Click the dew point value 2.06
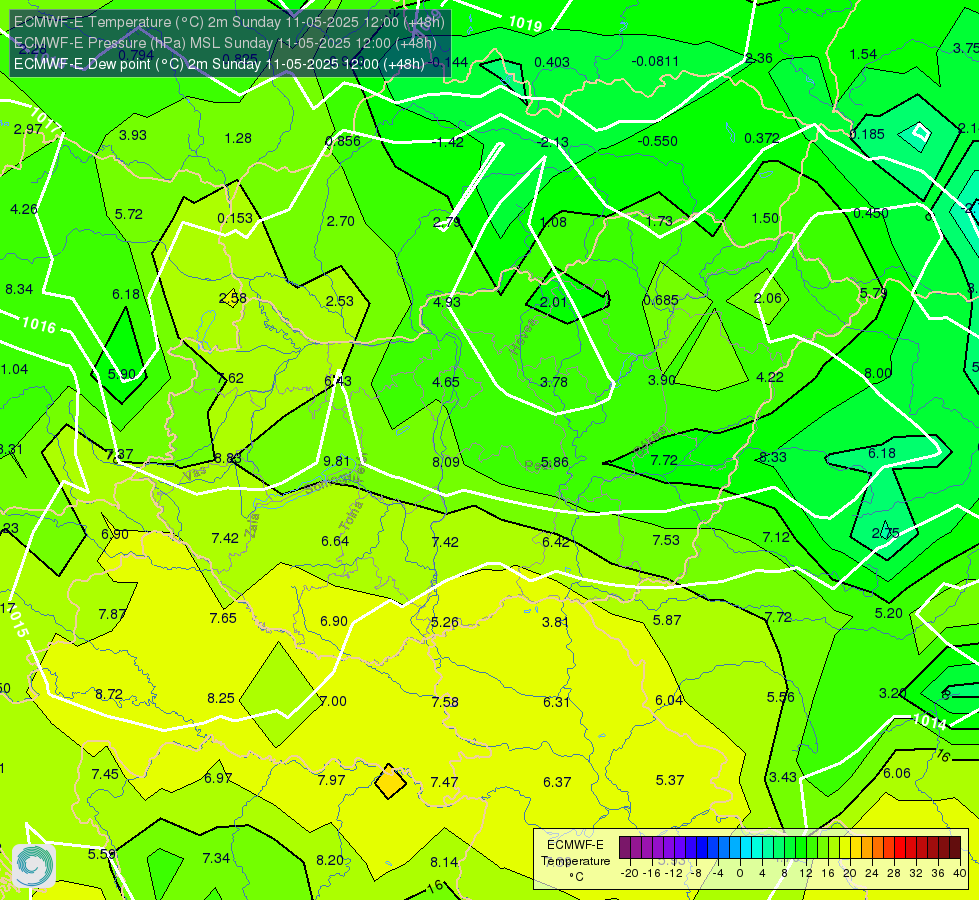Viewport: 979px width, 900px height. (x=767, y=298)
